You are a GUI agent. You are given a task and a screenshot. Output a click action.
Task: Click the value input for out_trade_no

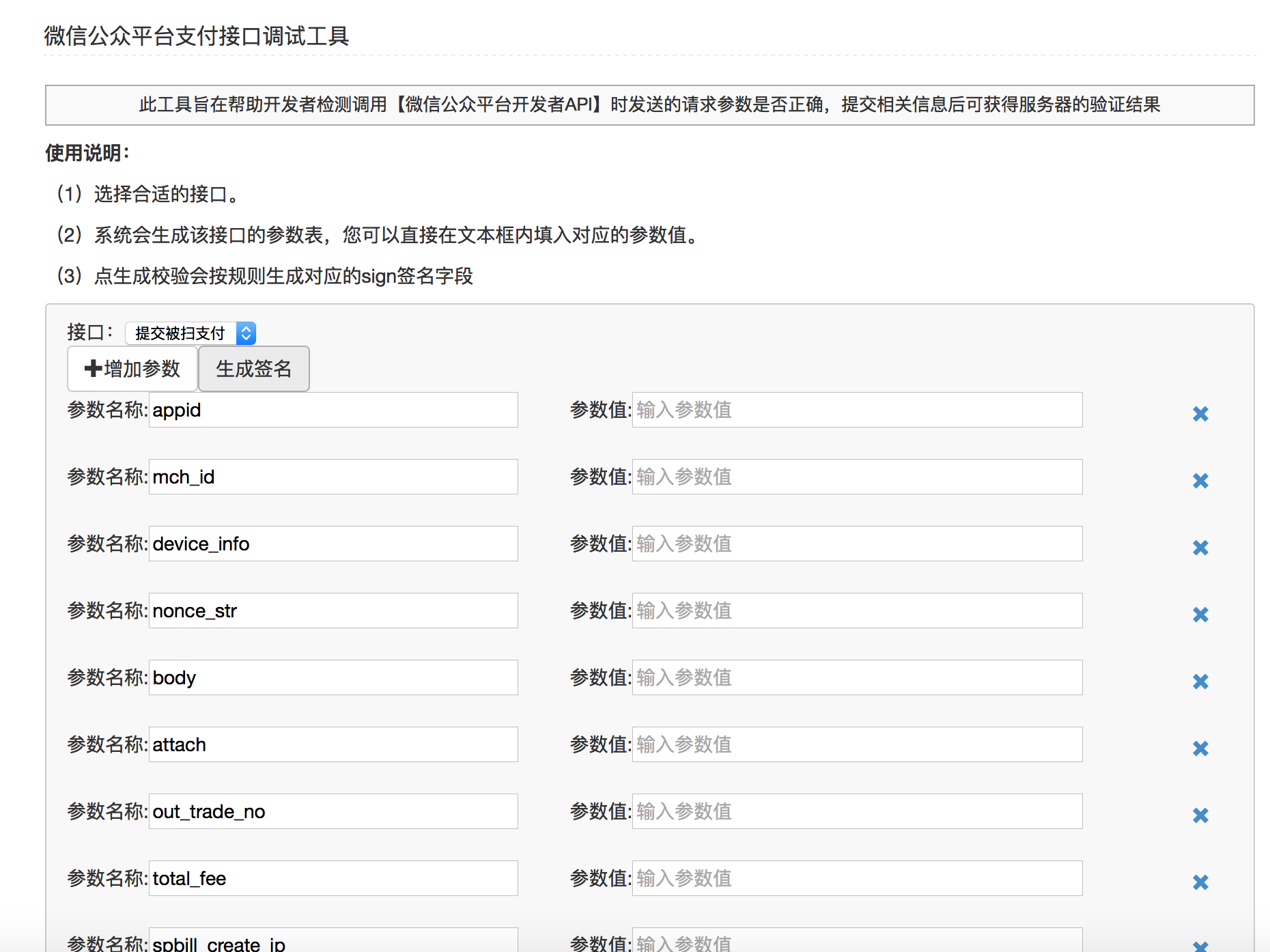tap(858, 811)
